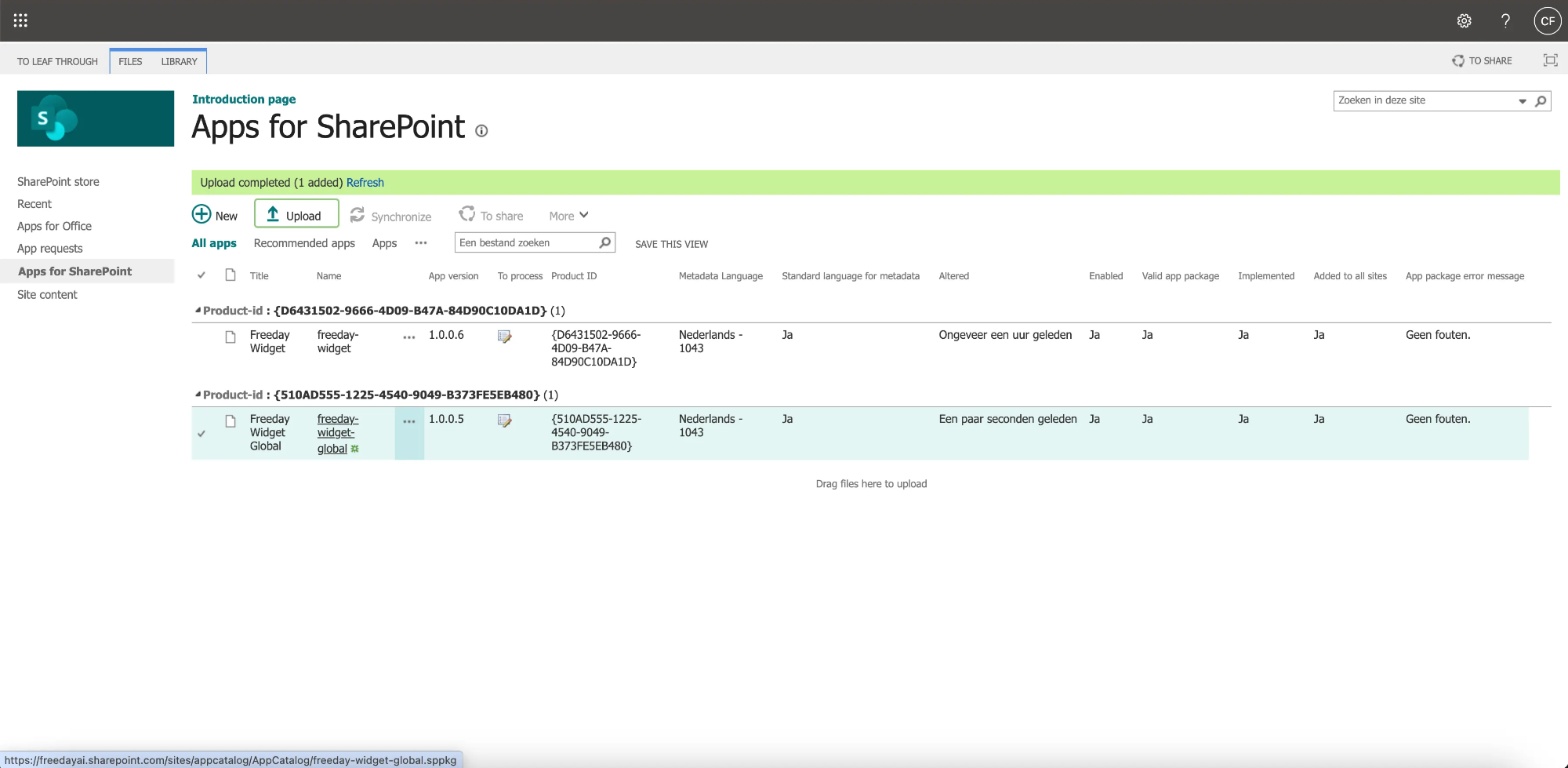Click the Introduction page breadcrumb link

pos(244,100)
